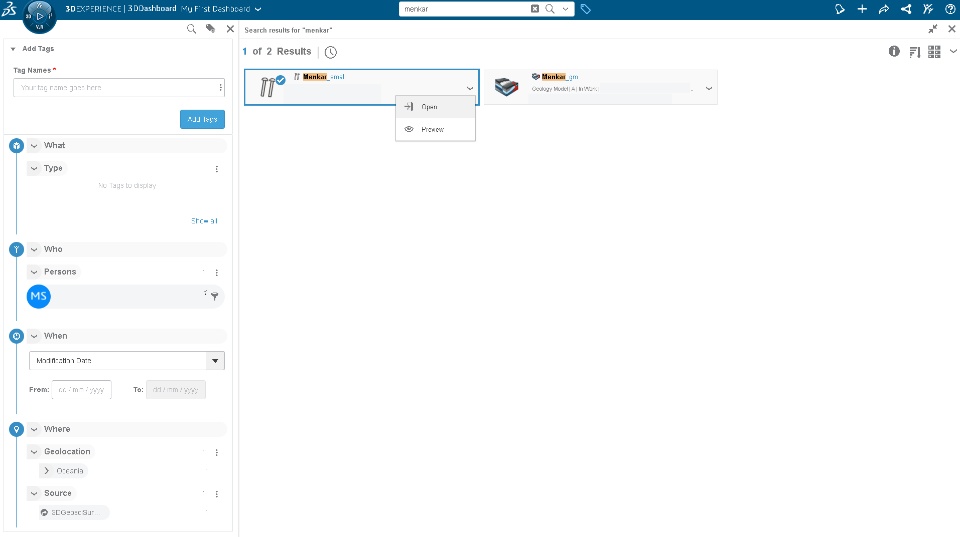The image size is (960, 537).
Task: Click the What category circle icon
Action: 17,146
